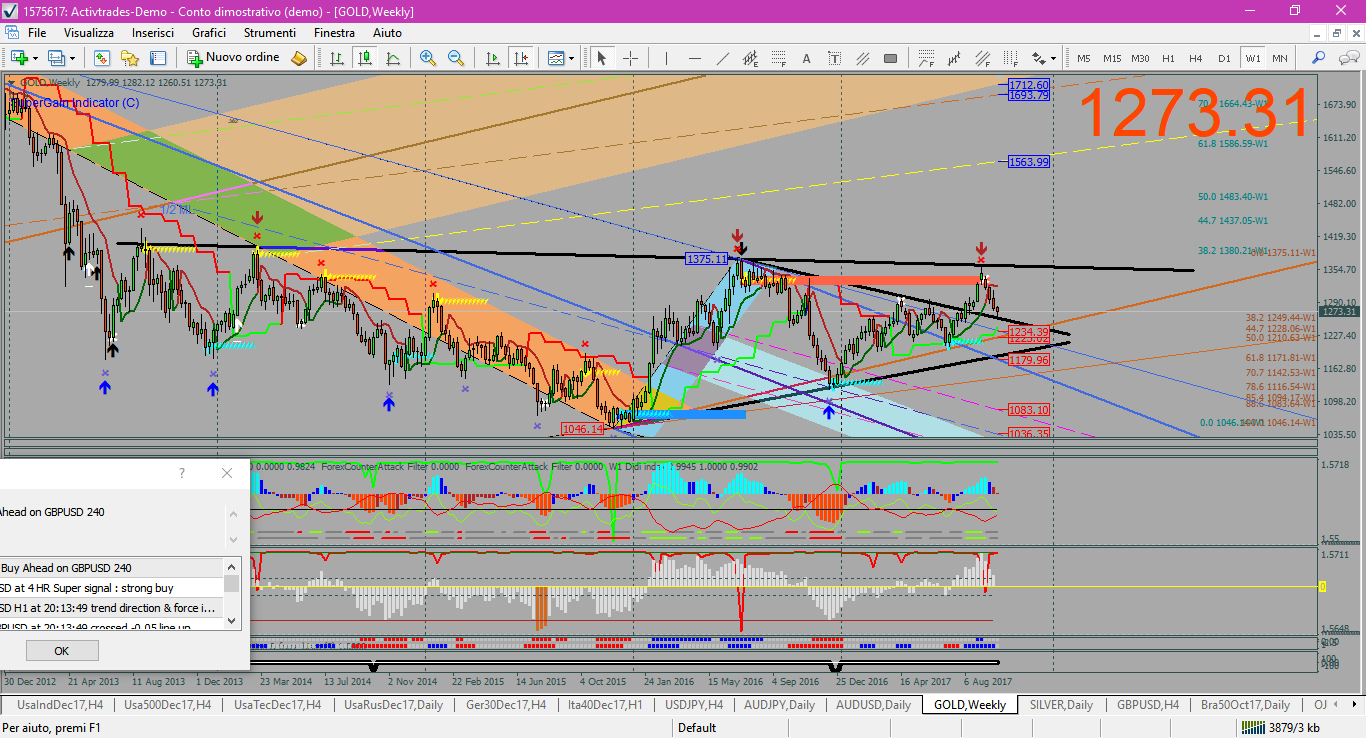Open help question mark in alert dialog
The height and width of the screenshot is (738, 1366).
[x=181, y=473]
